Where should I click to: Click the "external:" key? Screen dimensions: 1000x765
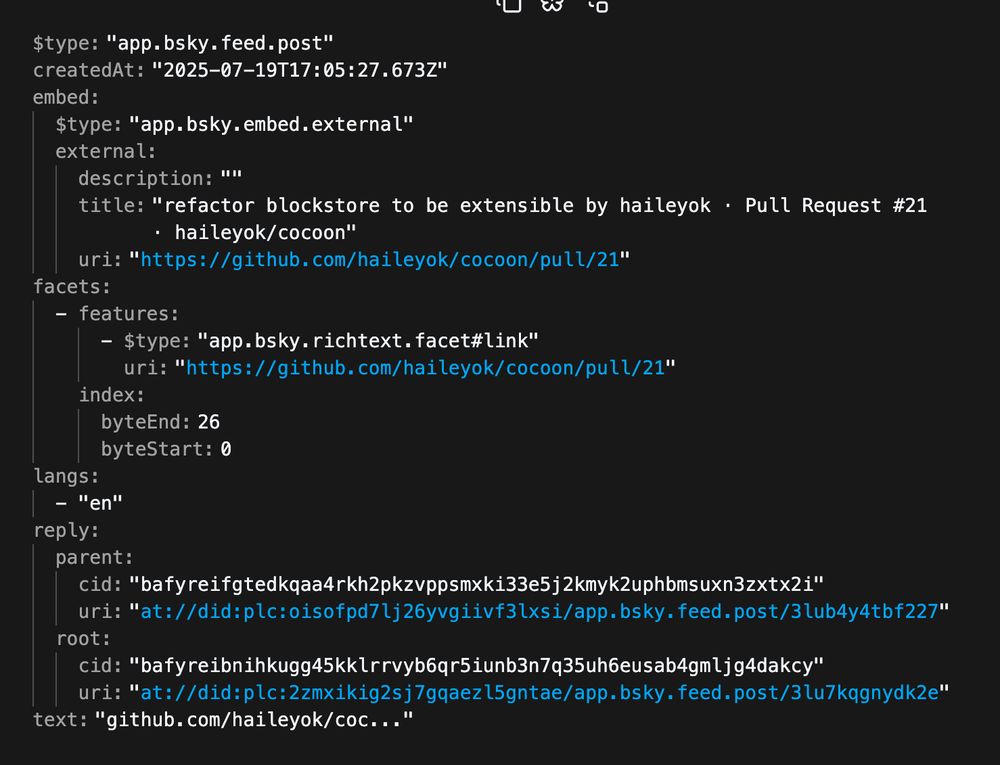click(106, 151)
